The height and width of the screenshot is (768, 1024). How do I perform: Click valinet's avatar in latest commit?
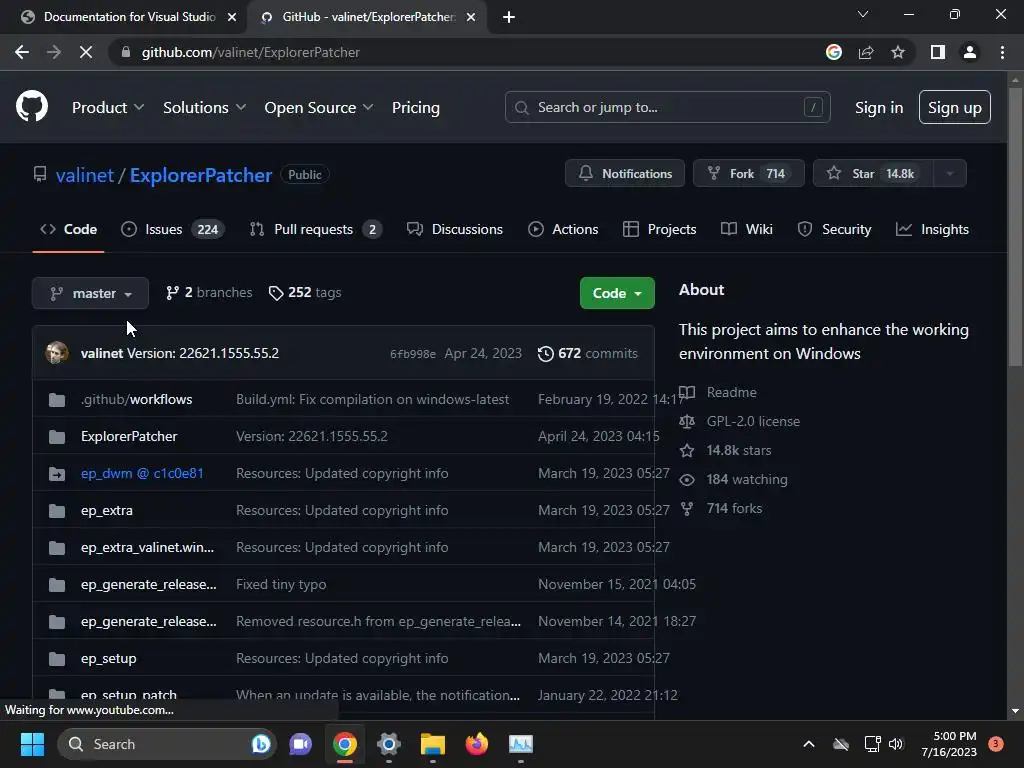pyautogui.click(x=57, y=353)
